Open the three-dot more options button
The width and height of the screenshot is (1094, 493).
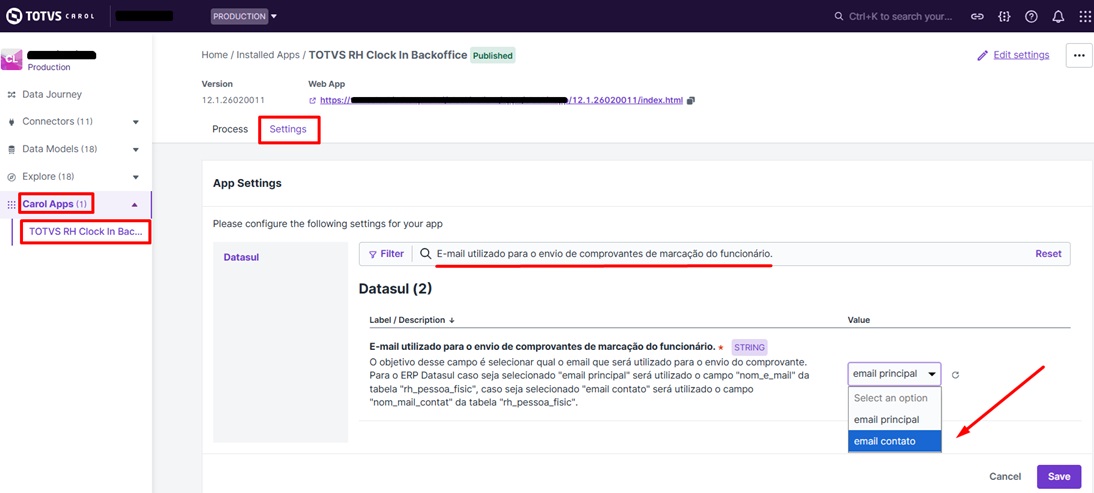(1079, 55)
